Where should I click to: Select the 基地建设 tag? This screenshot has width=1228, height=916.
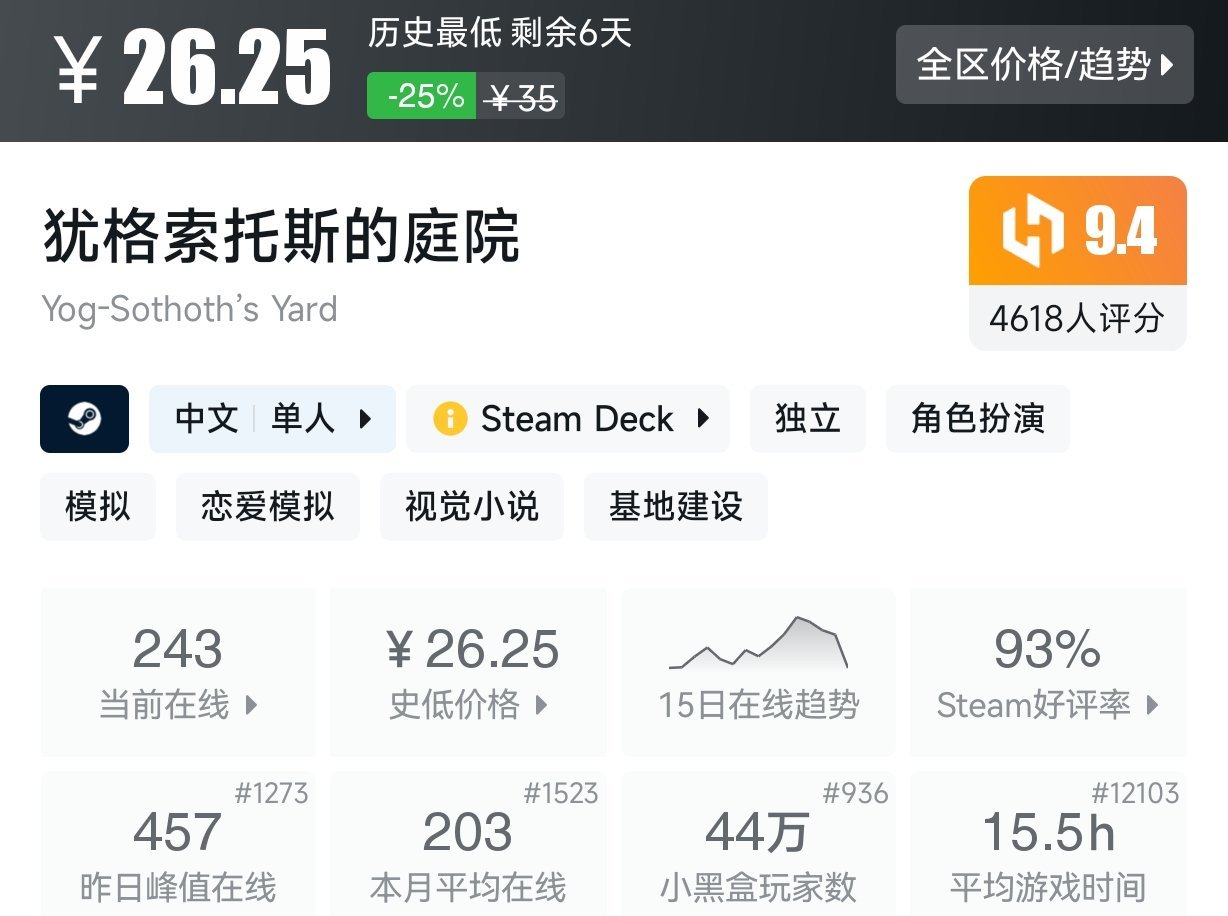click(x=676, y=507)
